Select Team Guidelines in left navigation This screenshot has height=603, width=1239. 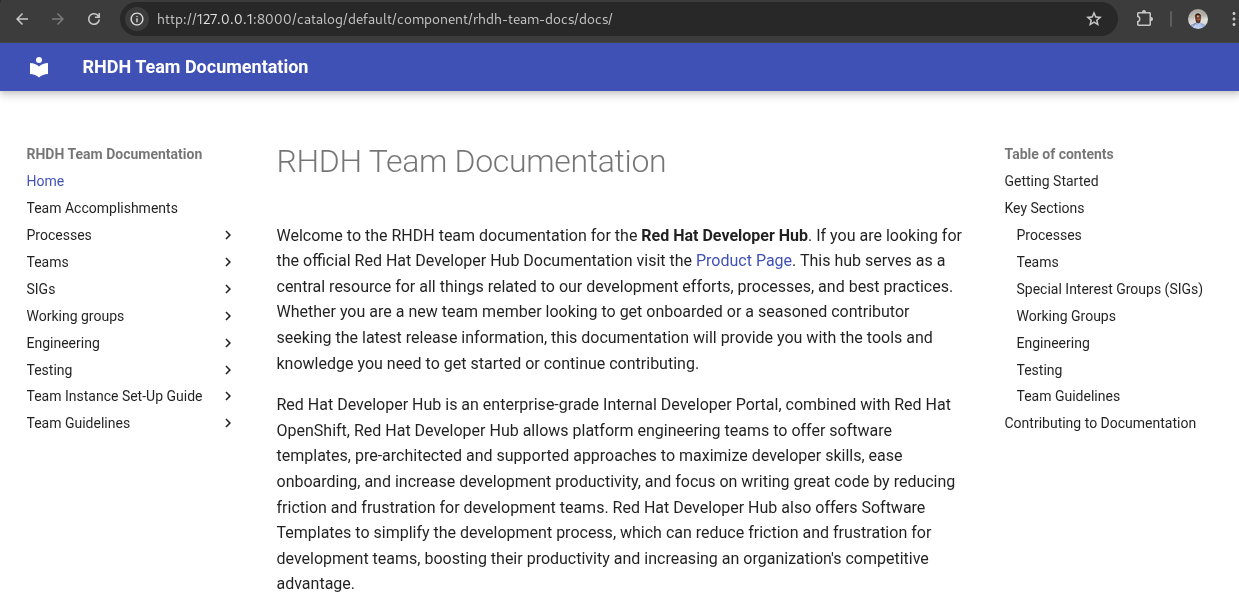click(78, 423)
